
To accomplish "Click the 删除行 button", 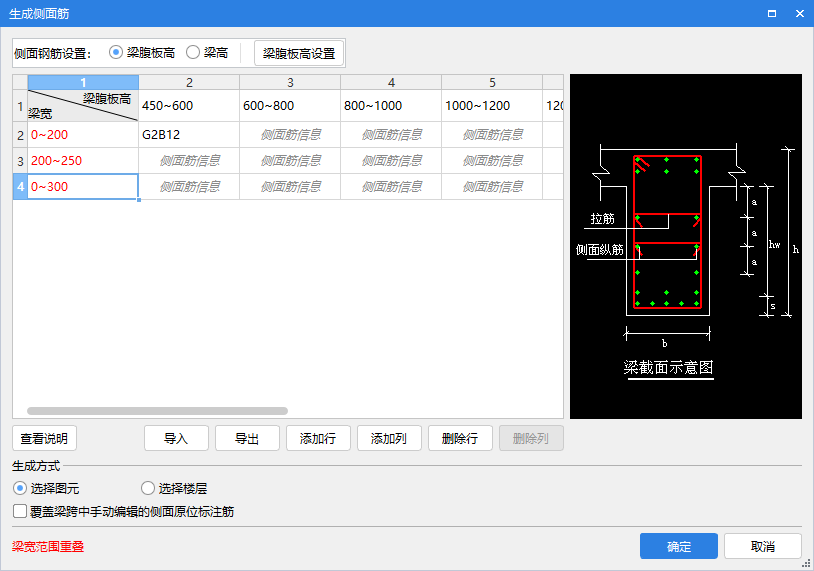I will 460,439.
